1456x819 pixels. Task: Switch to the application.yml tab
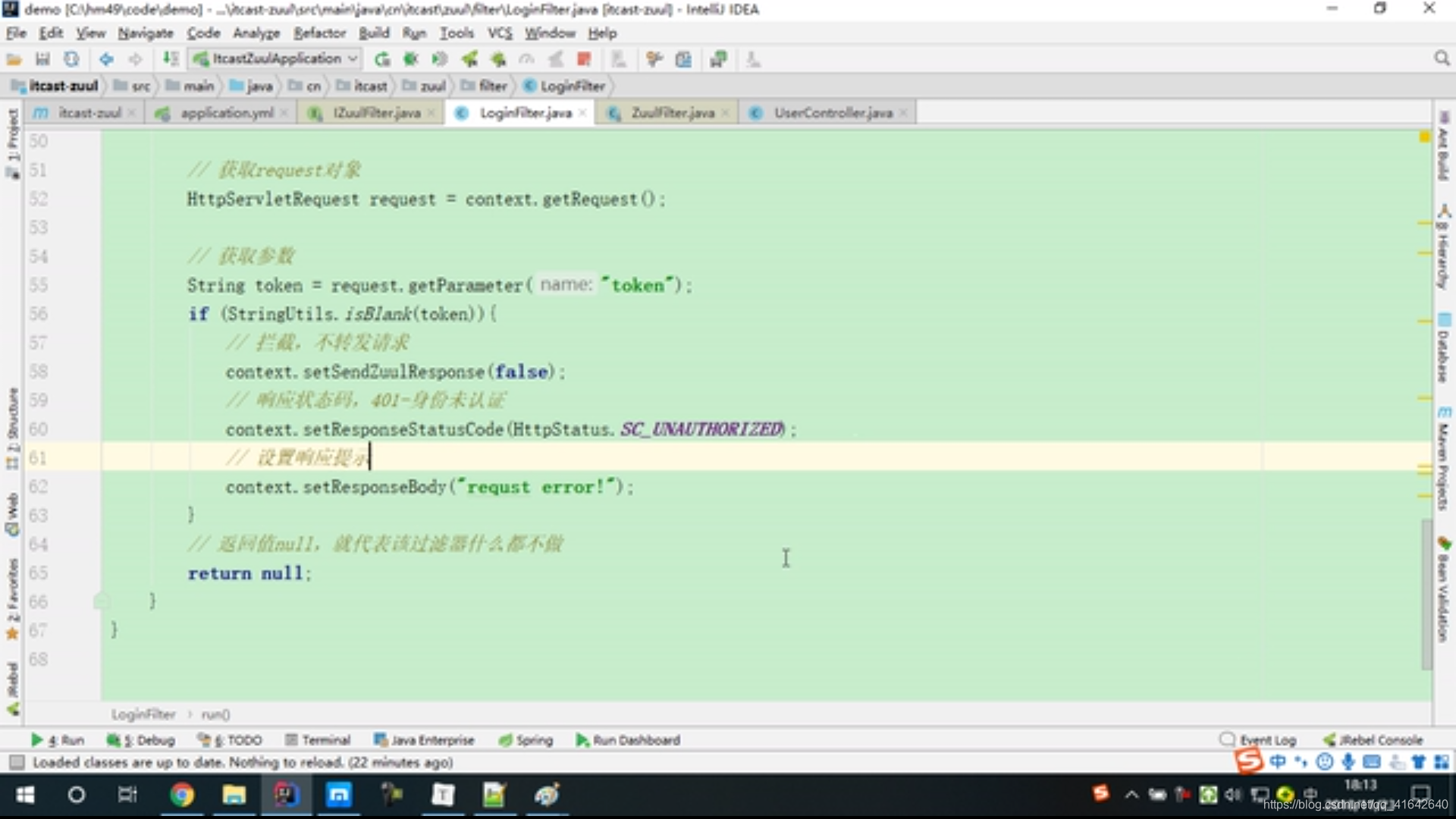(x=220, y=112)
